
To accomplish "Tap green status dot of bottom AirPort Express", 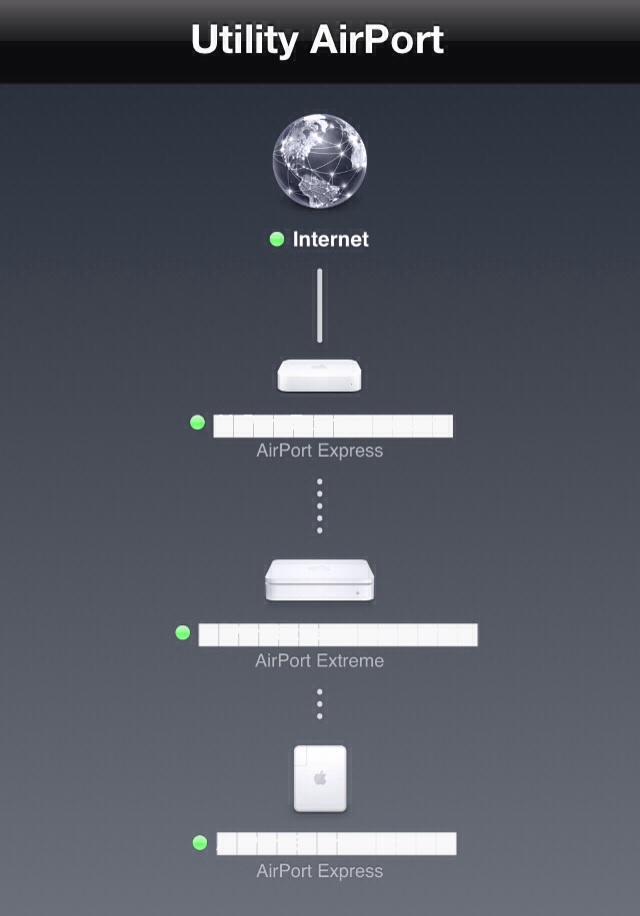I will (x=200, y=842).
